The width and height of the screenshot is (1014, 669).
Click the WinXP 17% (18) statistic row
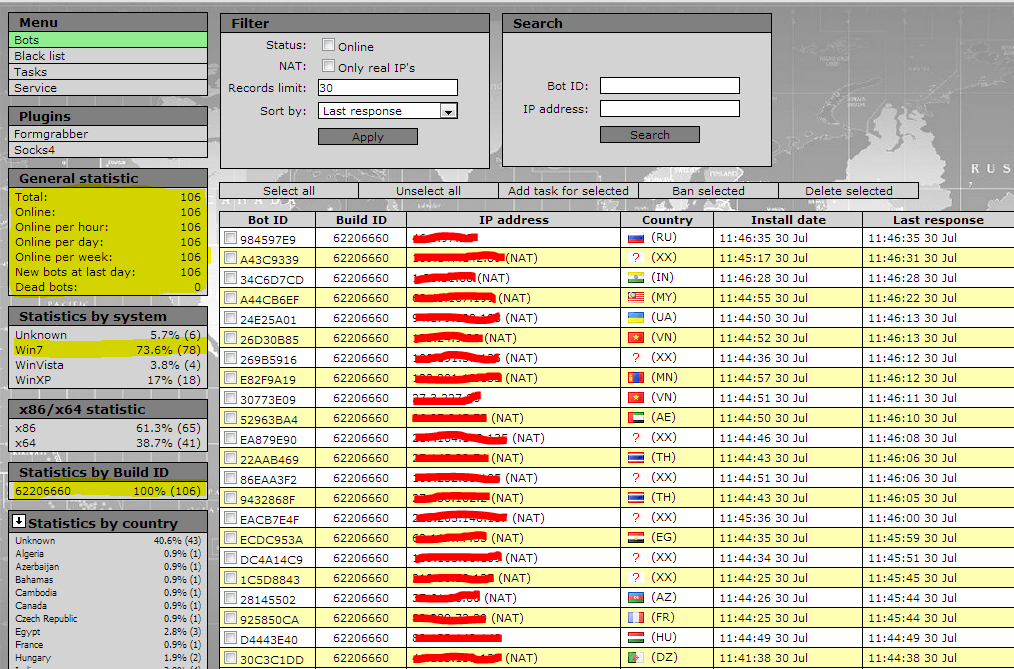[x=108, y=380]
